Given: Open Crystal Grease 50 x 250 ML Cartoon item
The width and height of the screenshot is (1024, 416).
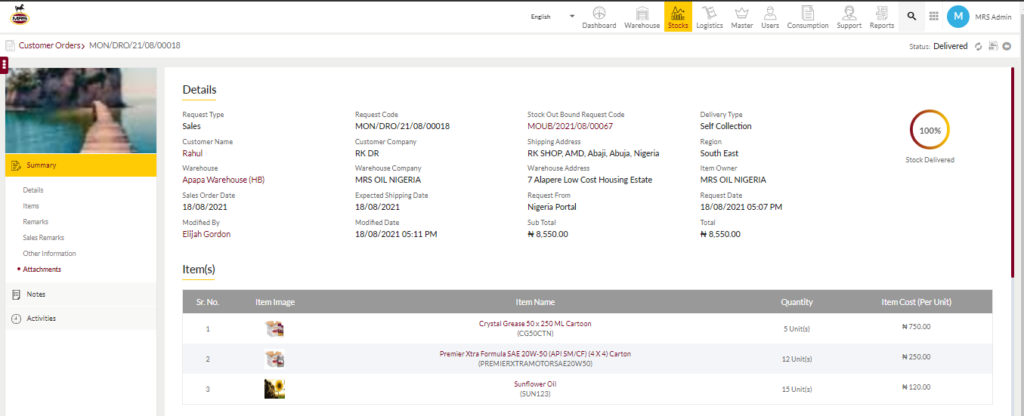Looking at the screenshot, I should (535, 323).
